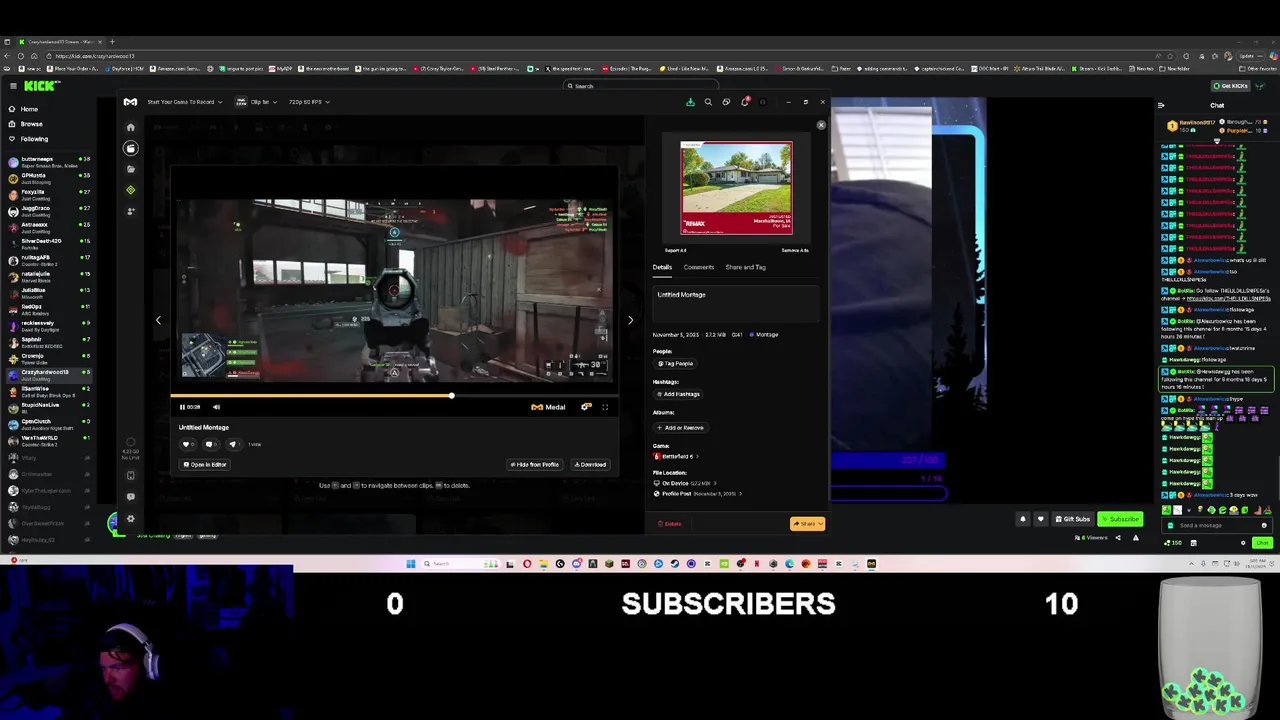Click the Windows taskbar search icon

coord(427,564)
